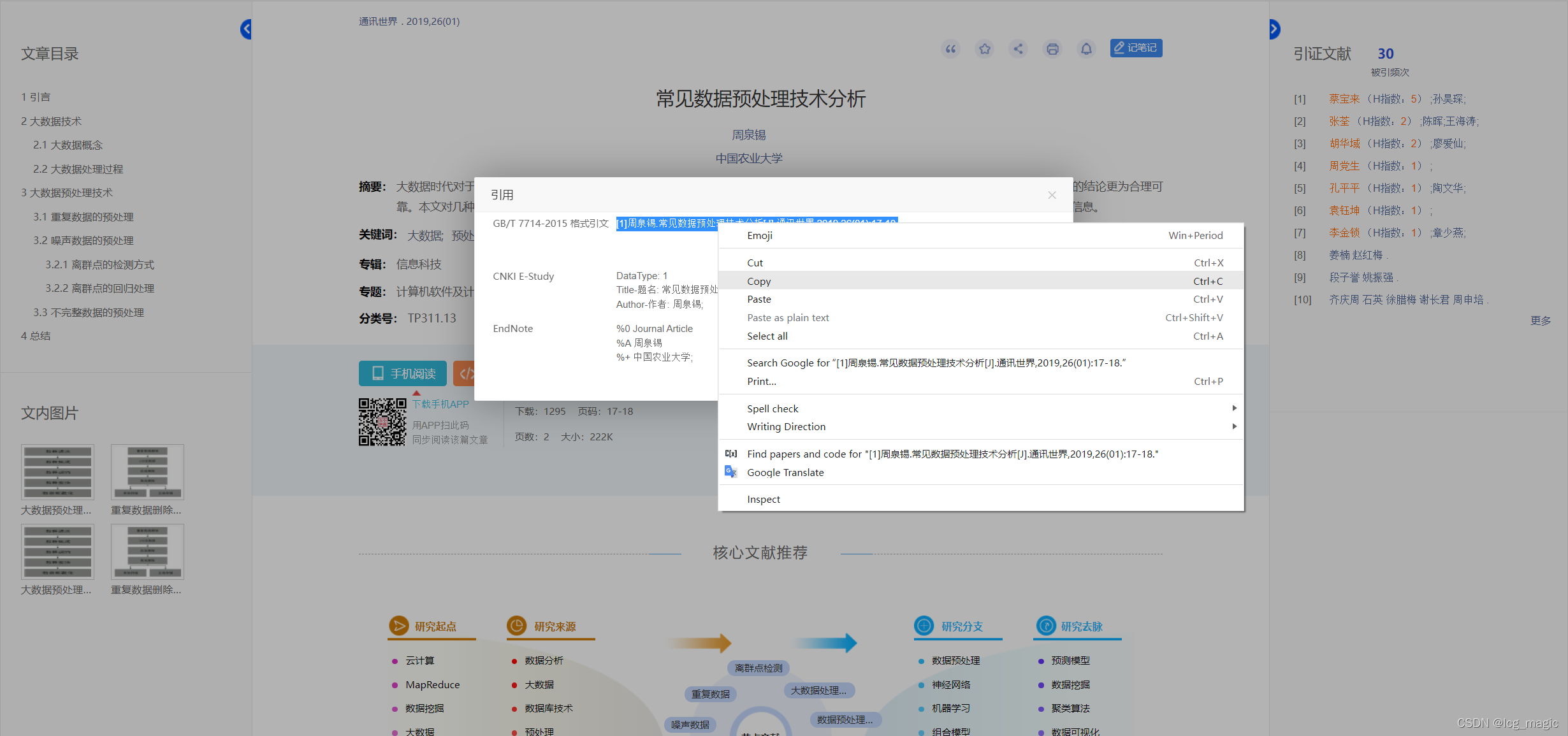The image size is (1568, 736).
Task: Jump to section 3.1 重复数据的预处理
Action: (83, 217)
